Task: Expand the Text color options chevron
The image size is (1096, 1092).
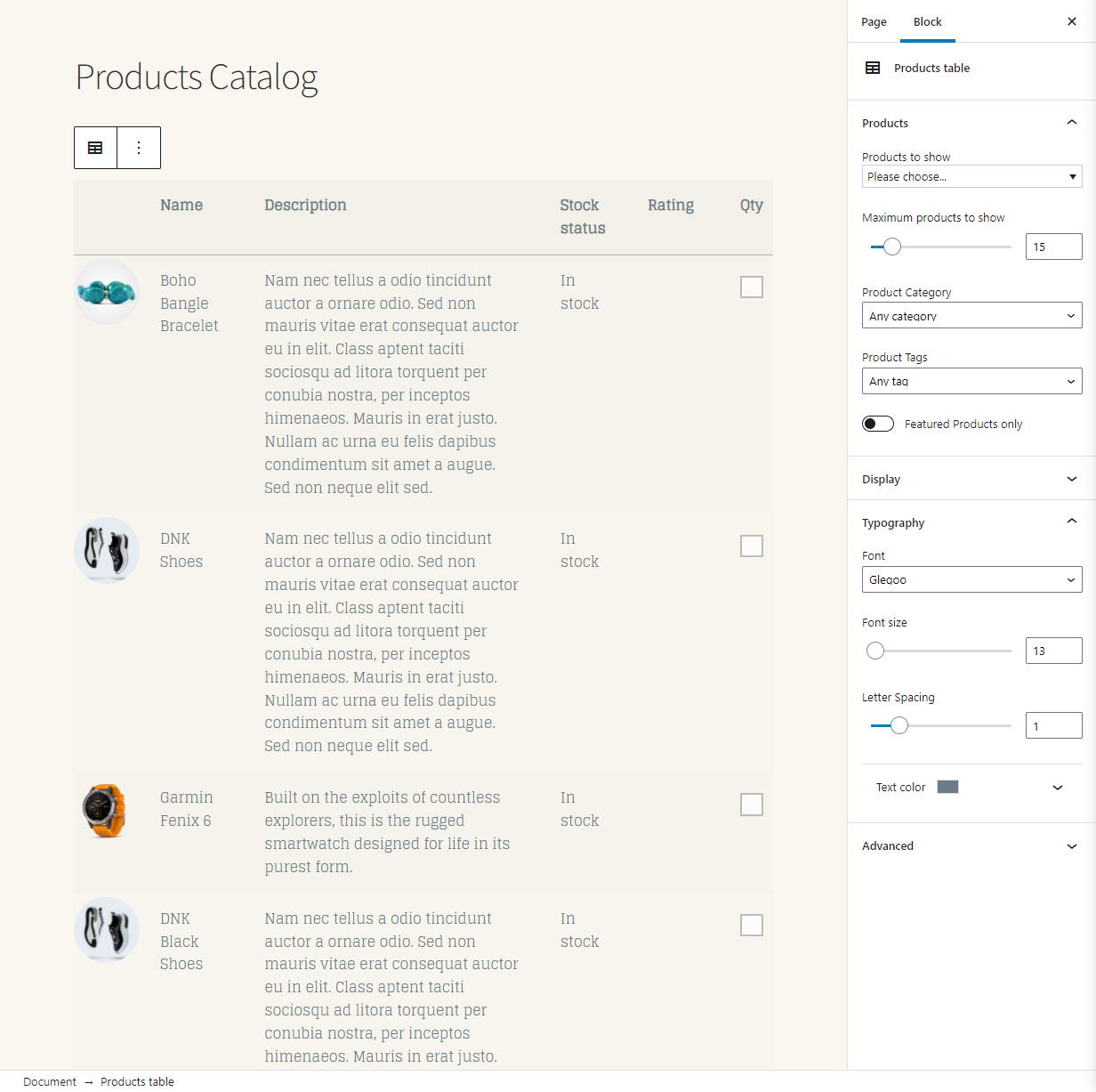Action: (x=1058, y=788)
